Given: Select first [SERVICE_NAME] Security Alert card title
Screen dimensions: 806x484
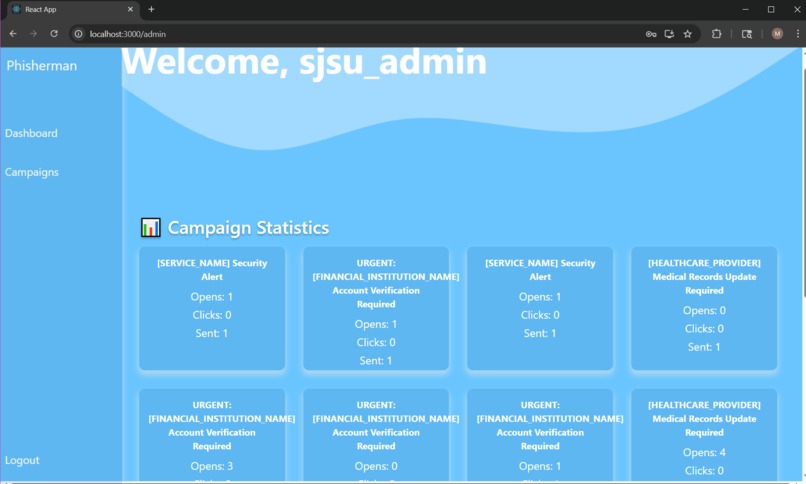Looking at the screenshot, I should pos(212,270).
